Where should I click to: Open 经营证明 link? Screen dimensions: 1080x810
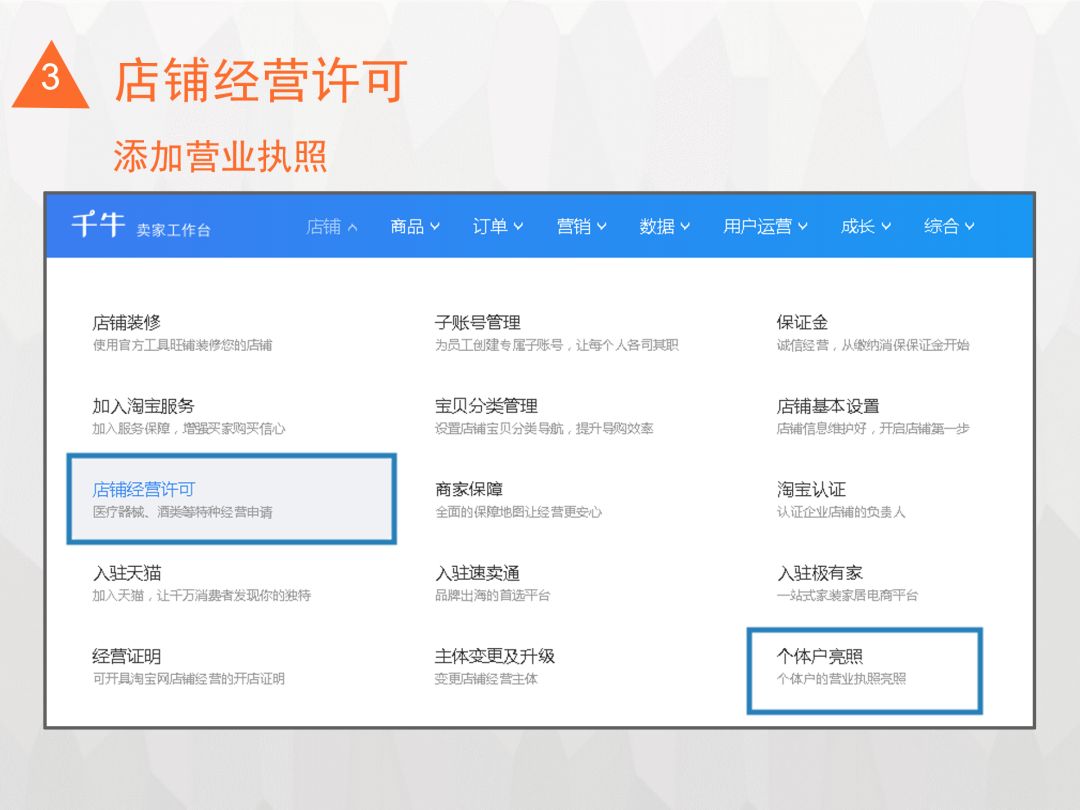(x=127, y=656)
